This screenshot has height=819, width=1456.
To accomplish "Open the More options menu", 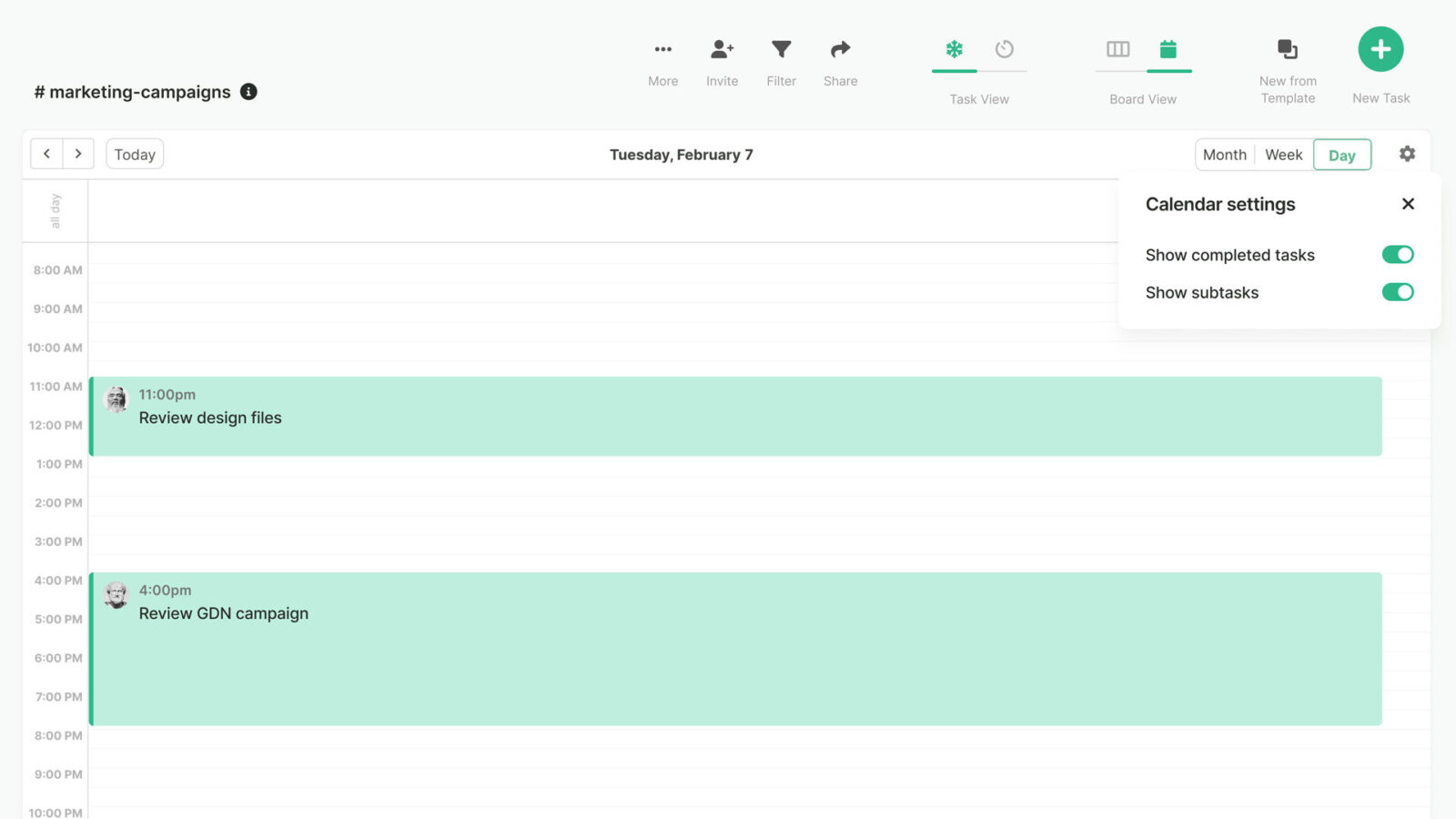I will pyautogui.click(x=662, y=50).
